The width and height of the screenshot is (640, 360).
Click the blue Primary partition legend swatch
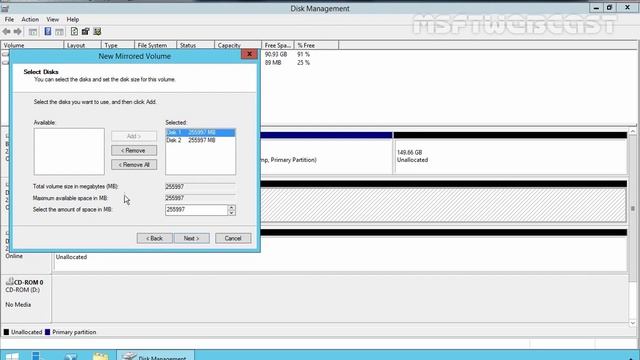47,332
